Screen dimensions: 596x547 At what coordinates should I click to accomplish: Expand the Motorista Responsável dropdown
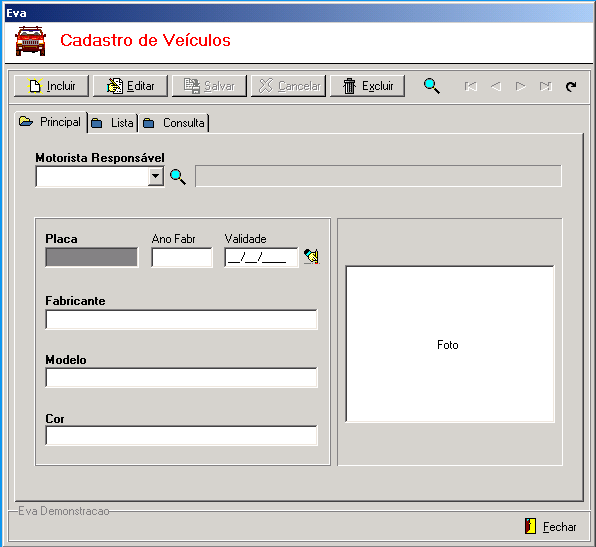tap(155, 176)
